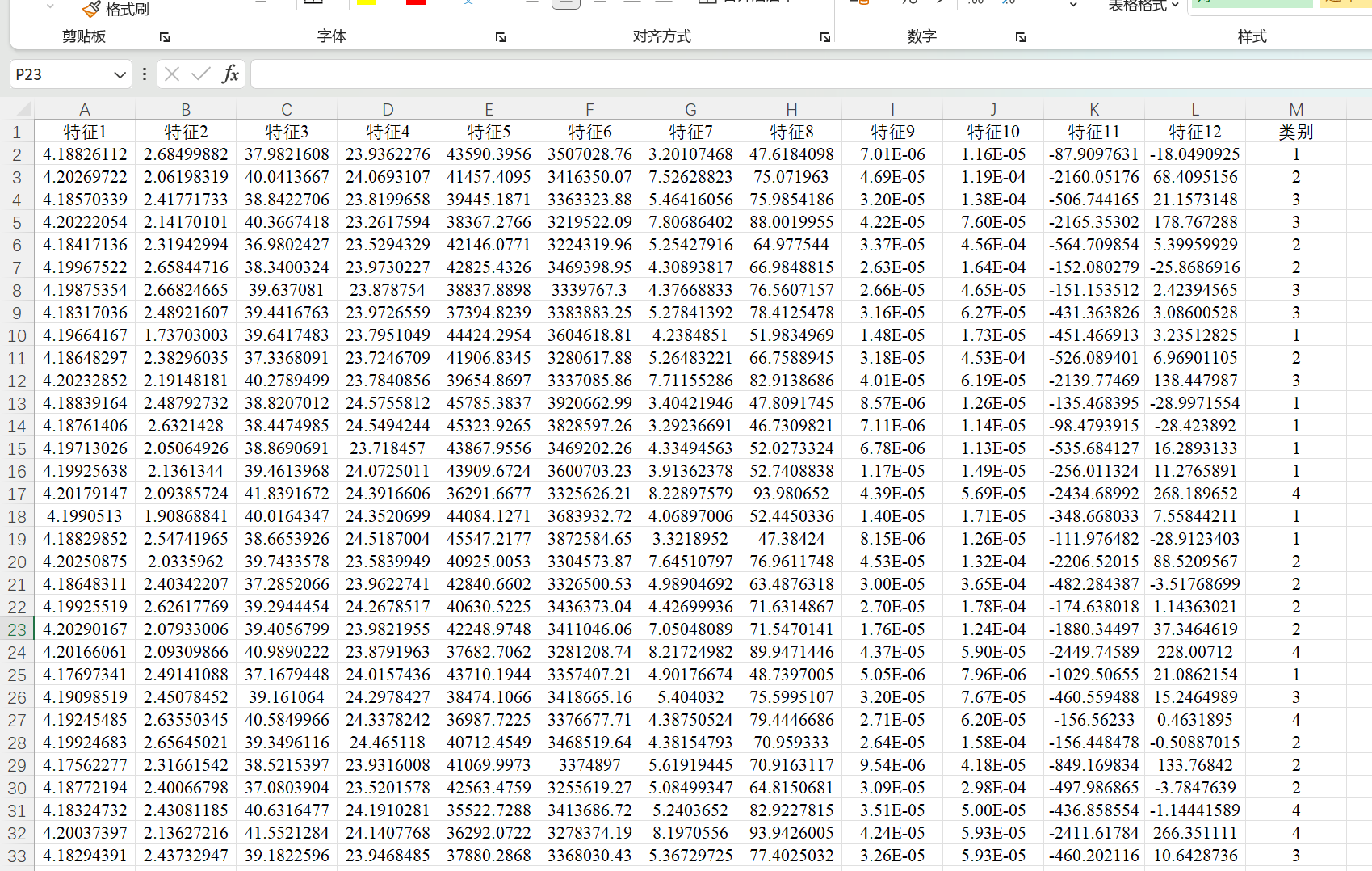
Task: Click the formula bar confirm checkmark
Action: click(x=200, y=74)
